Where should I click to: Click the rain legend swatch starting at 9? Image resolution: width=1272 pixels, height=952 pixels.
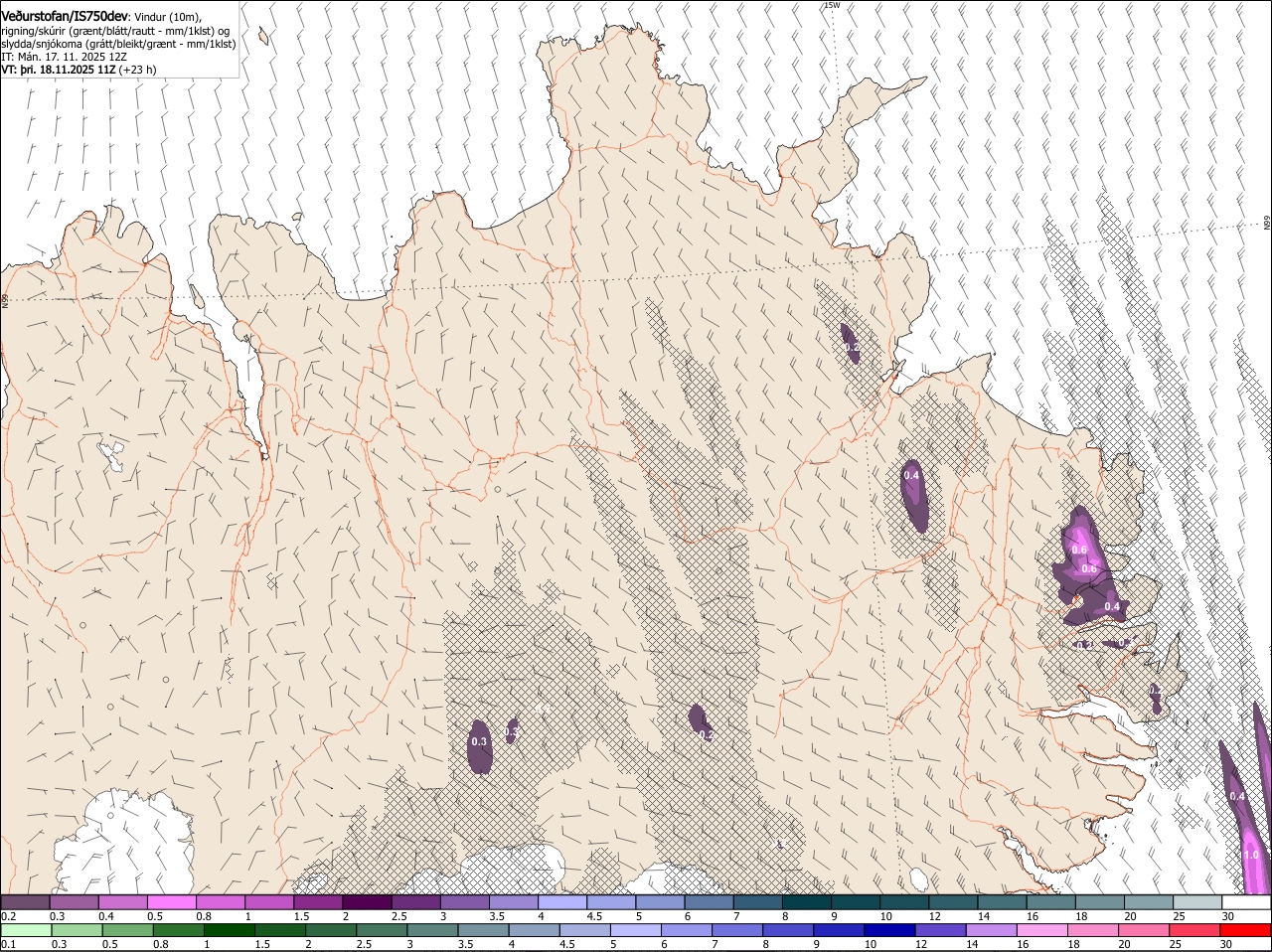(838, 929)
